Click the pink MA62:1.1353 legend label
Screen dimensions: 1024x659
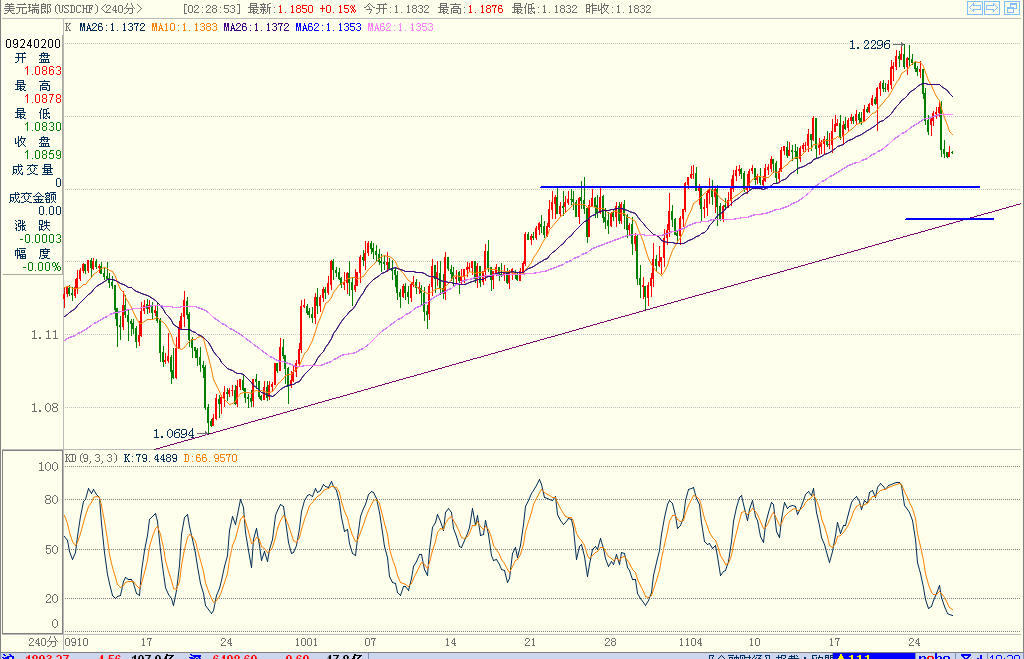click(x=400, y=27)
